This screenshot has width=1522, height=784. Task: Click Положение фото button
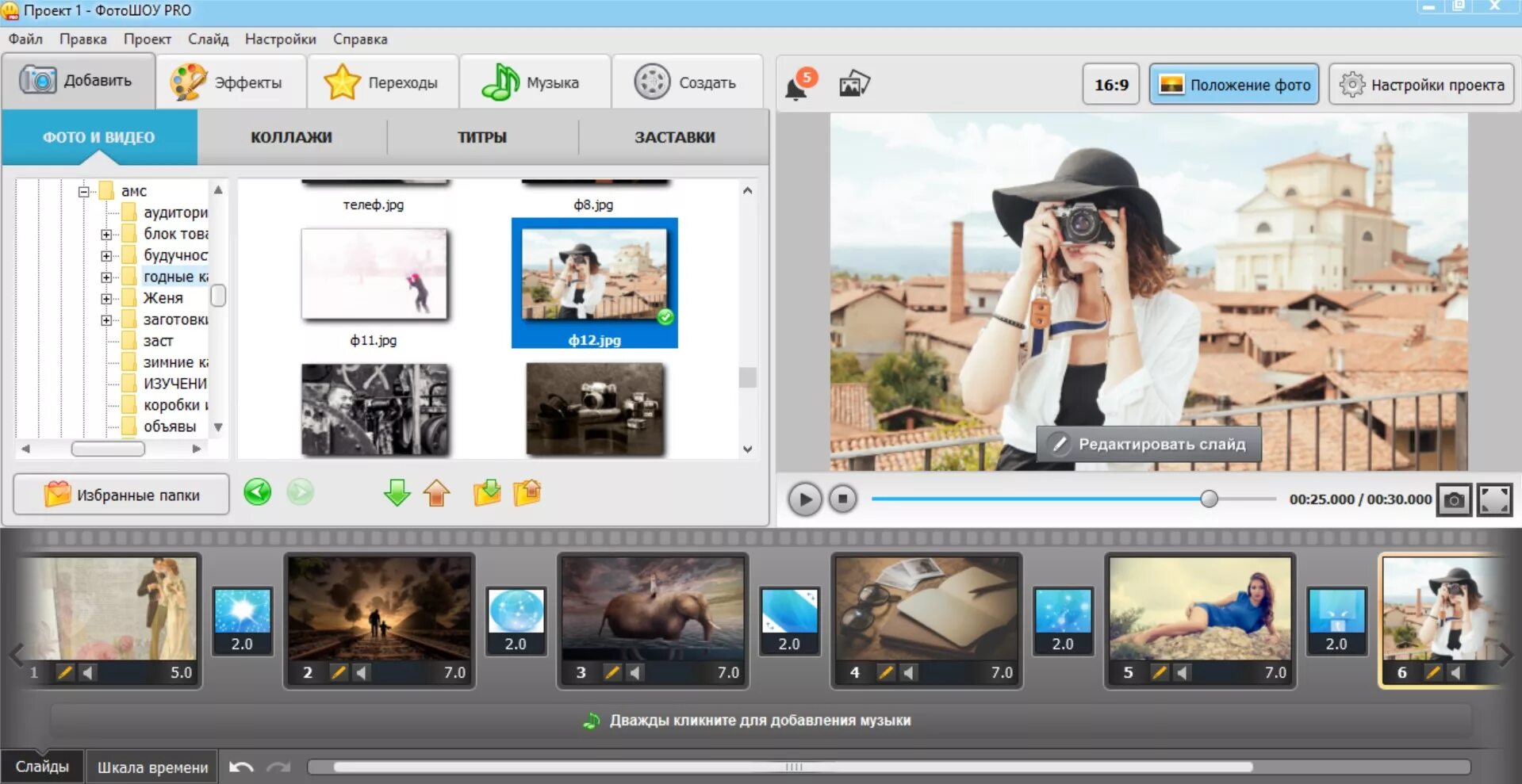coord(1234,84)
